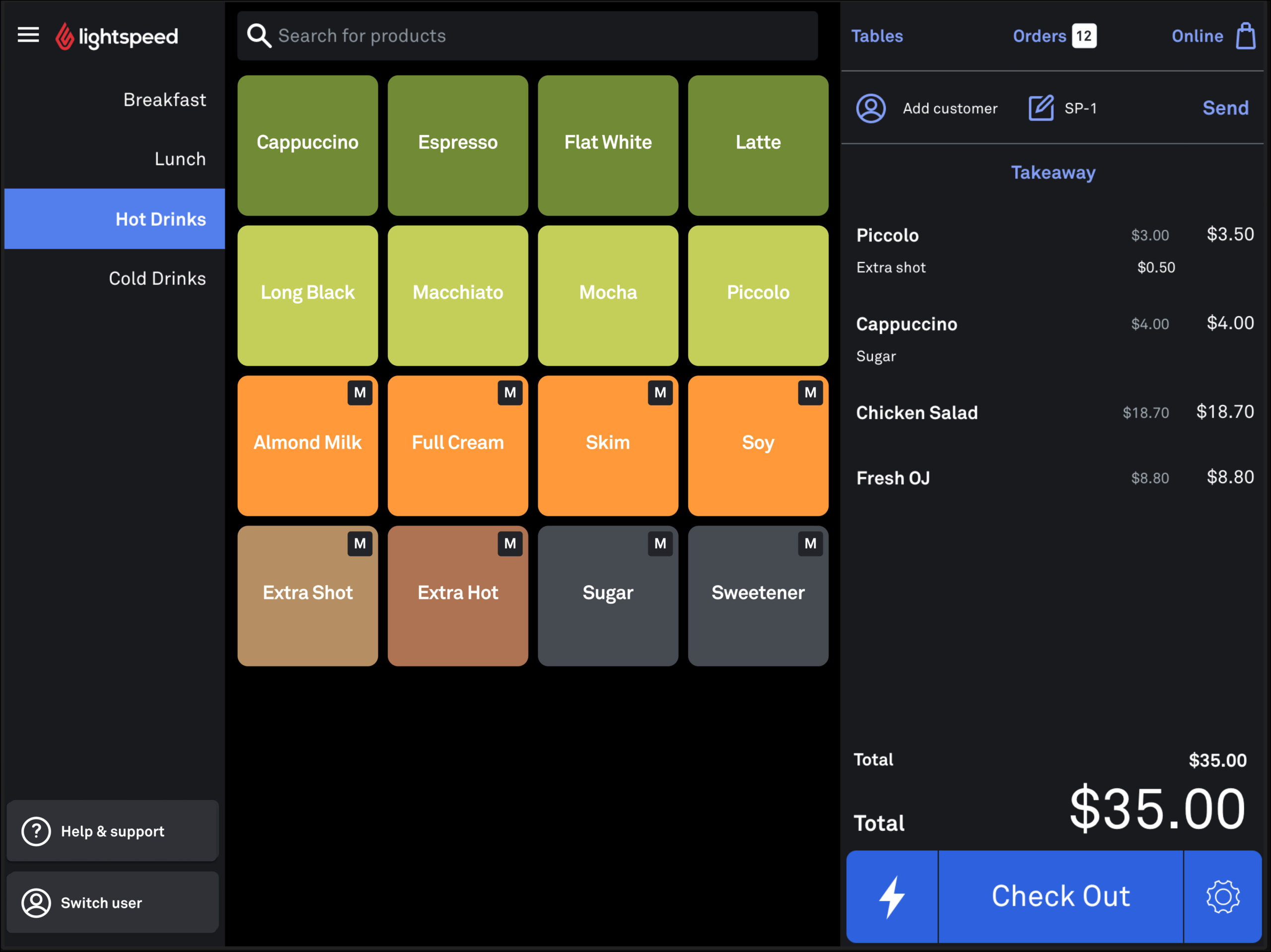Send the order to kitchen
Image resolution: width=1271 pixels, height=952 pixels.
[1226, 108]
